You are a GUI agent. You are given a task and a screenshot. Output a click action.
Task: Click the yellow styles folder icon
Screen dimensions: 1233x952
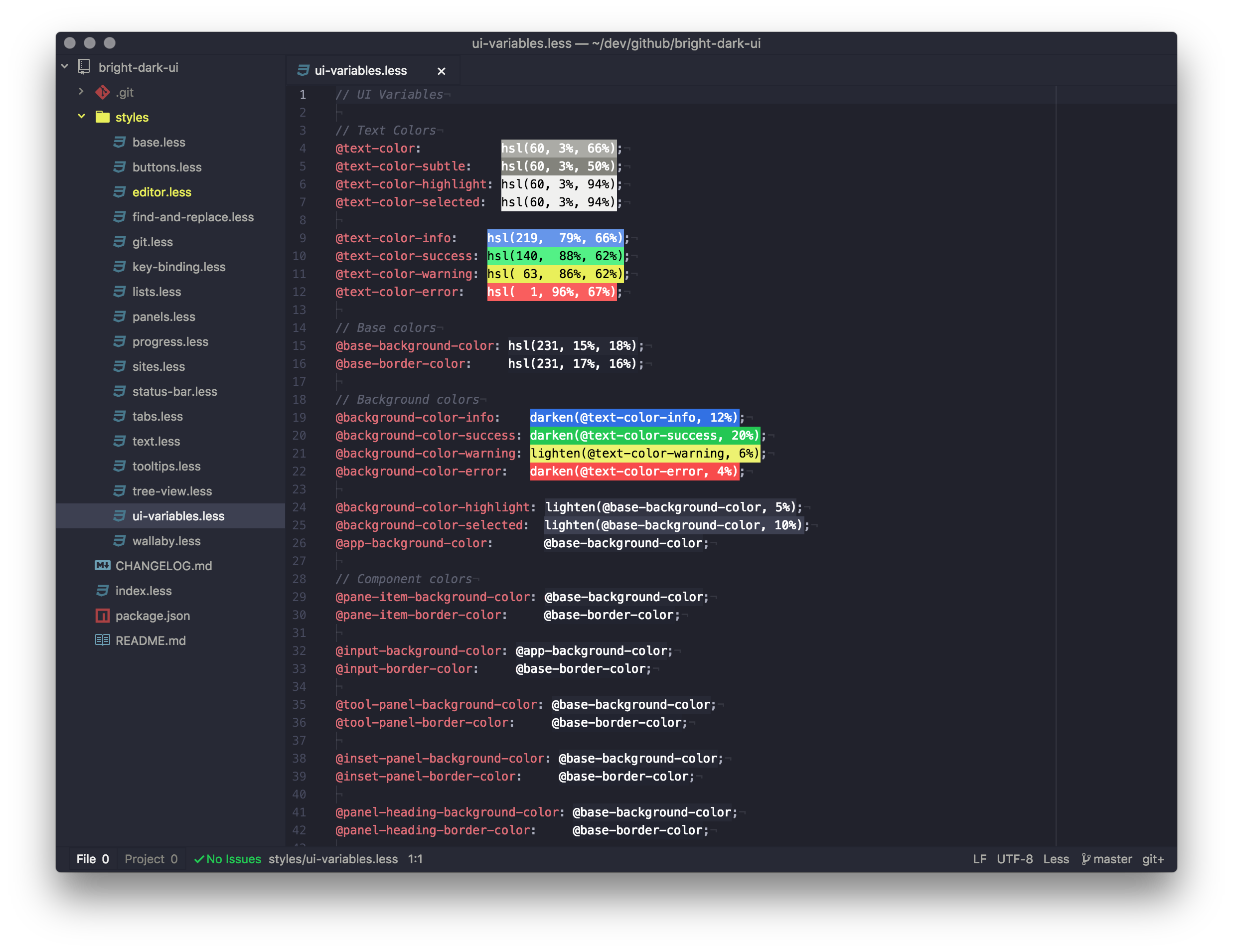click(x=102, y=117)
